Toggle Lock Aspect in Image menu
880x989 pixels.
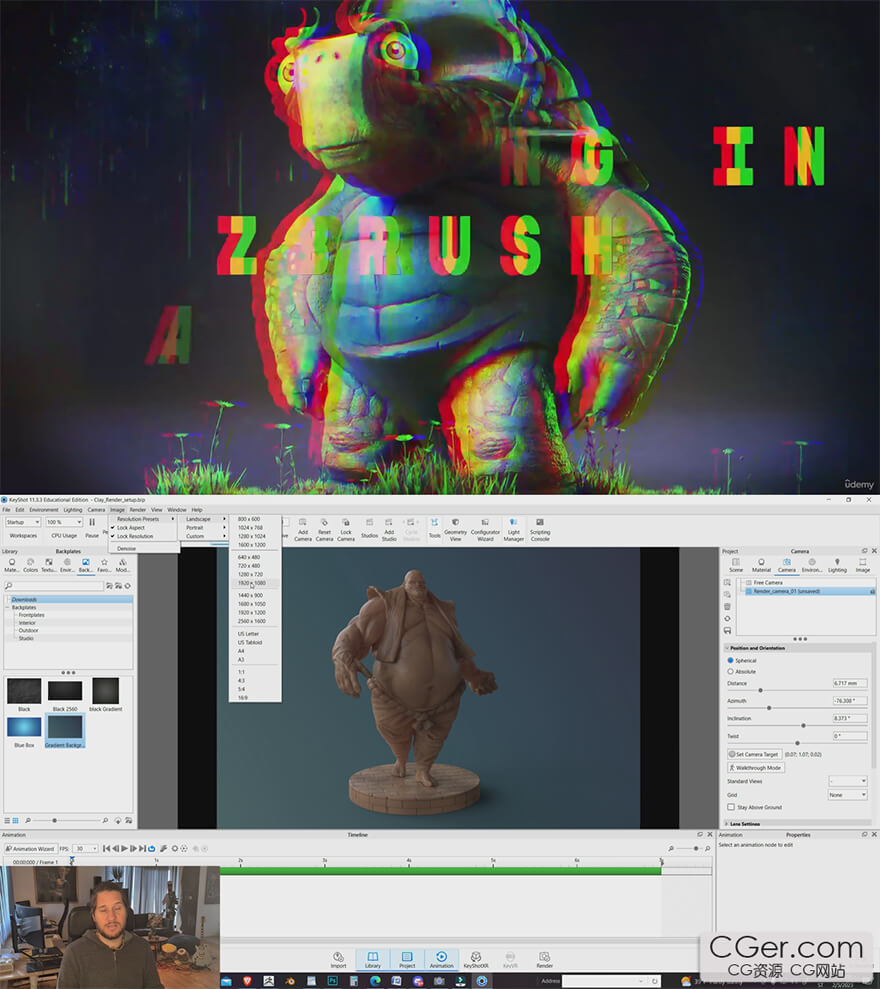131,527
